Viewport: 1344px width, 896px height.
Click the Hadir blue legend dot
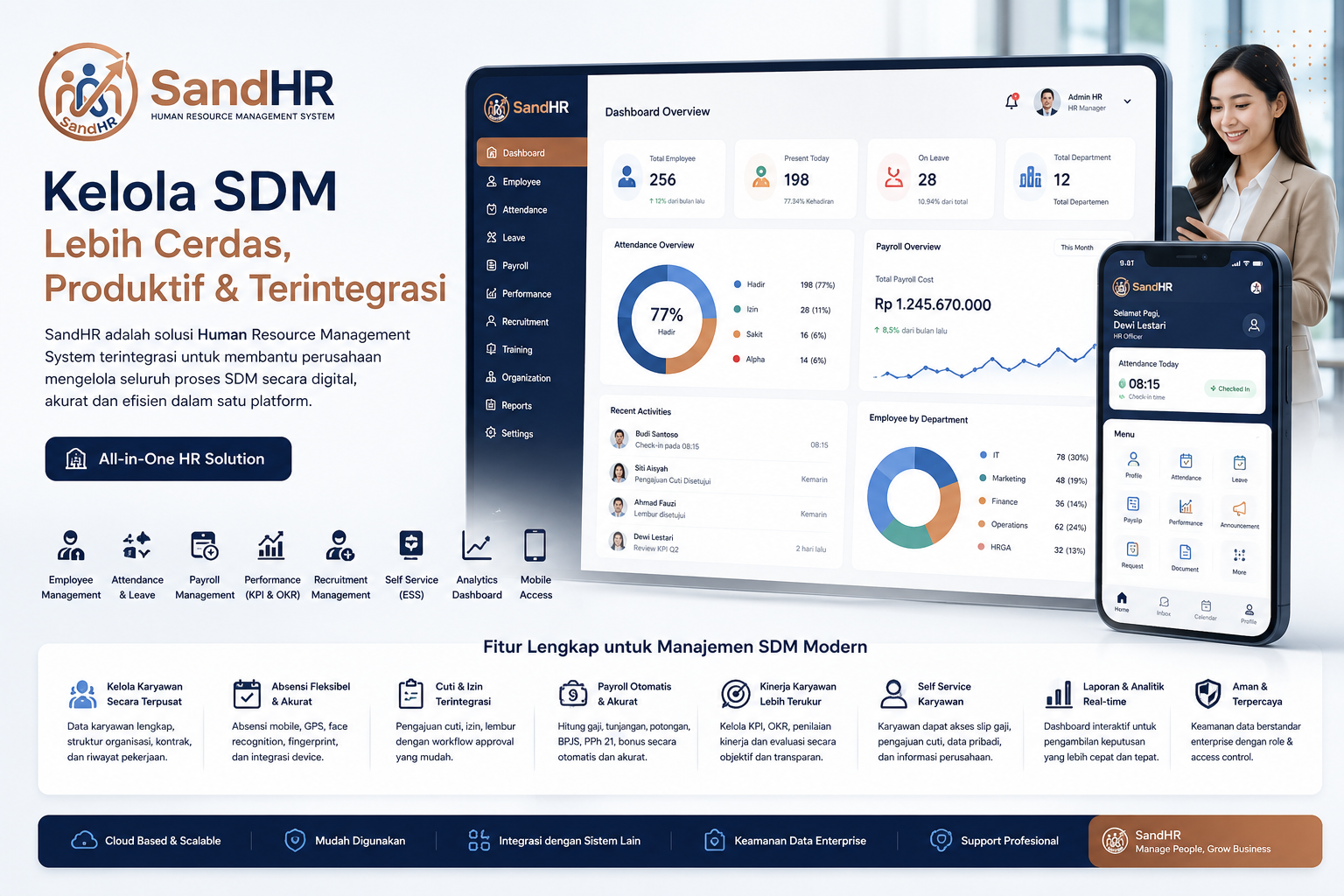738,284
